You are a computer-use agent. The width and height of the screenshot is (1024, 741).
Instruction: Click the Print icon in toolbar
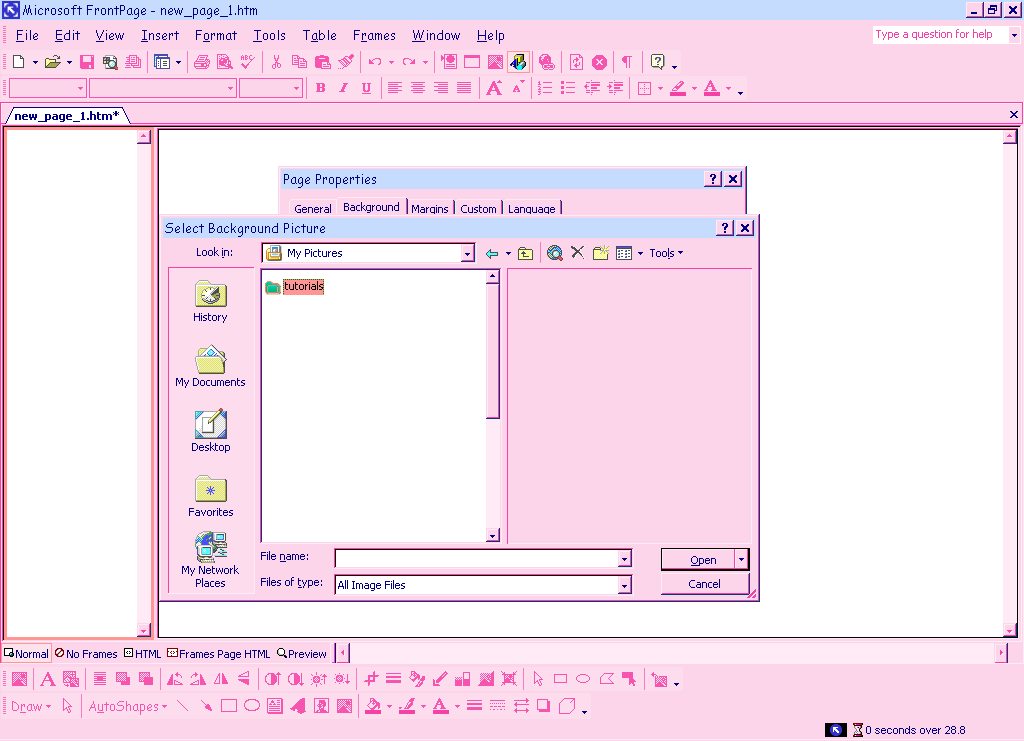[x=202, y=62]
